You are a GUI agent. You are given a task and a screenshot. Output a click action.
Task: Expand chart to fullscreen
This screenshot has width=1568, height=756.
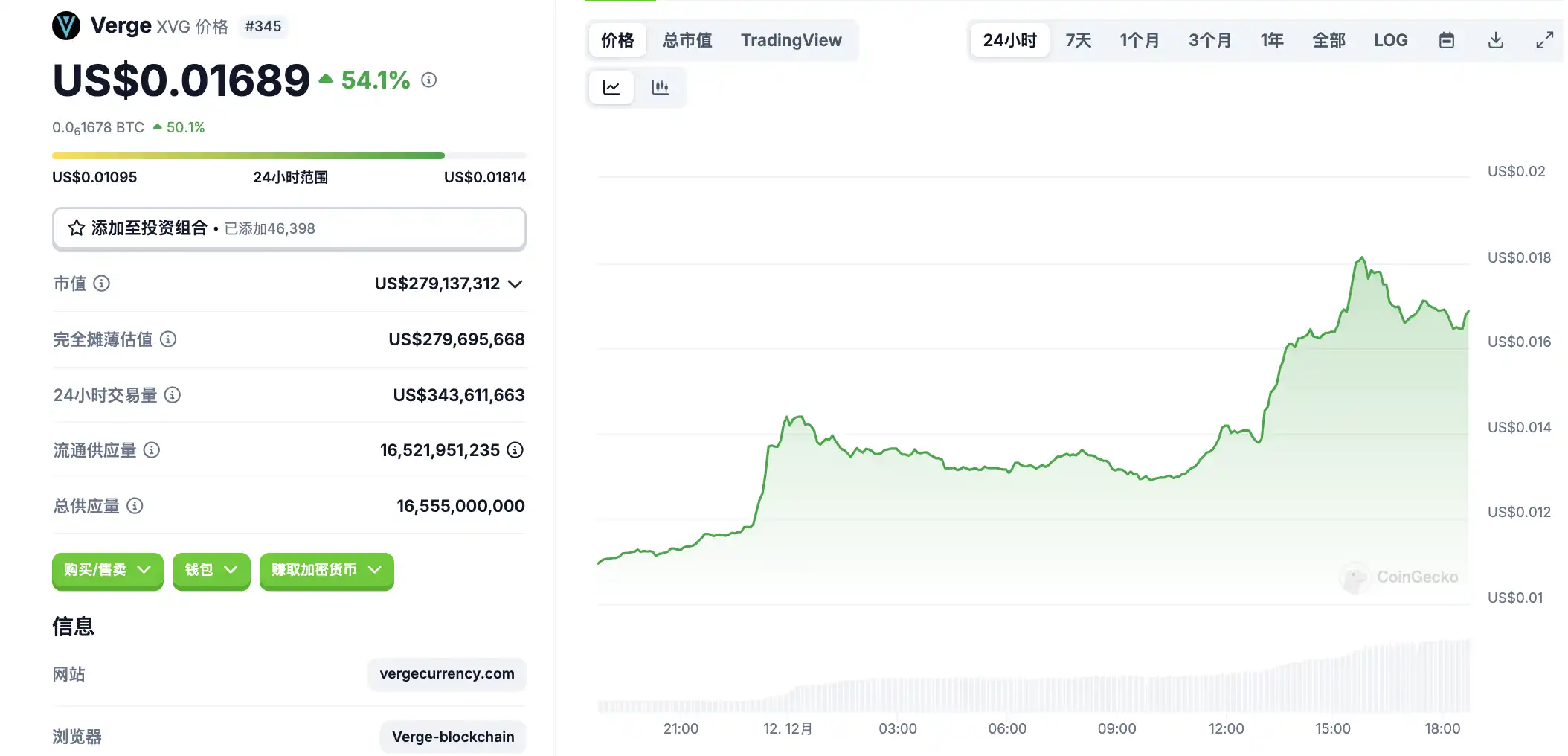(x=1544, y=40)
